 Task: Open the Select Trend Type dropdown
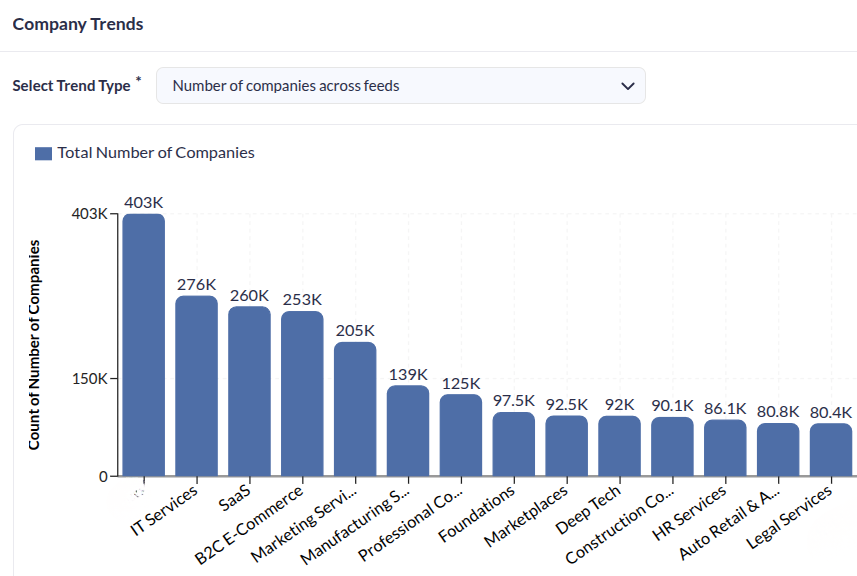pyautogui.click(x=400, y=86)
